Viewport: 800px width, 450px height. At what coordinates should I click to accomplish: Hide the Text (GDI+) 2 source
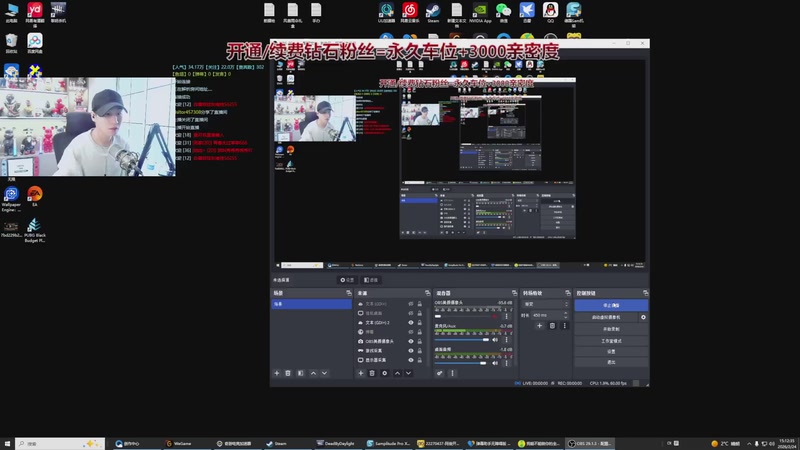pyautogui.click(x=411, y=322)
